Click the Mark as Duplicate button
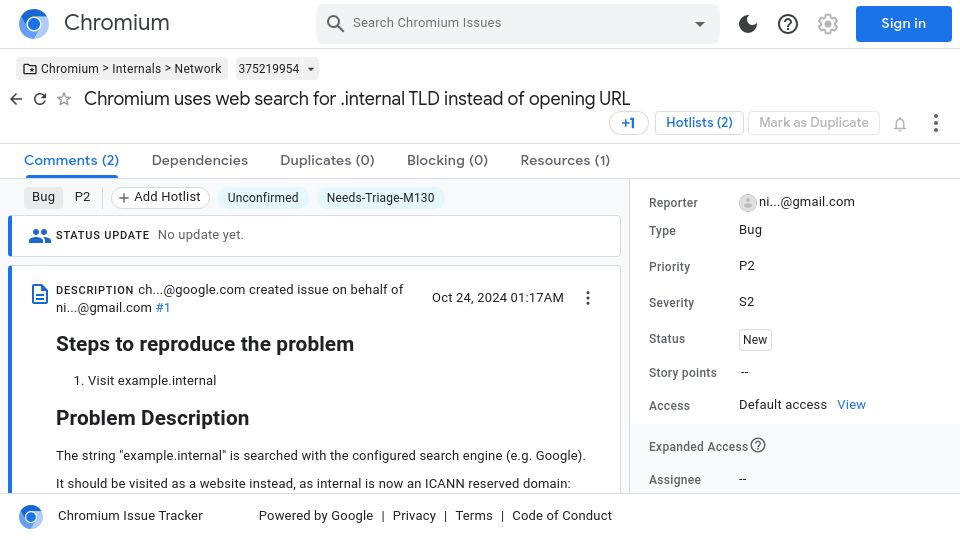Viewport: 960px width, 540px height. [814, 122]
